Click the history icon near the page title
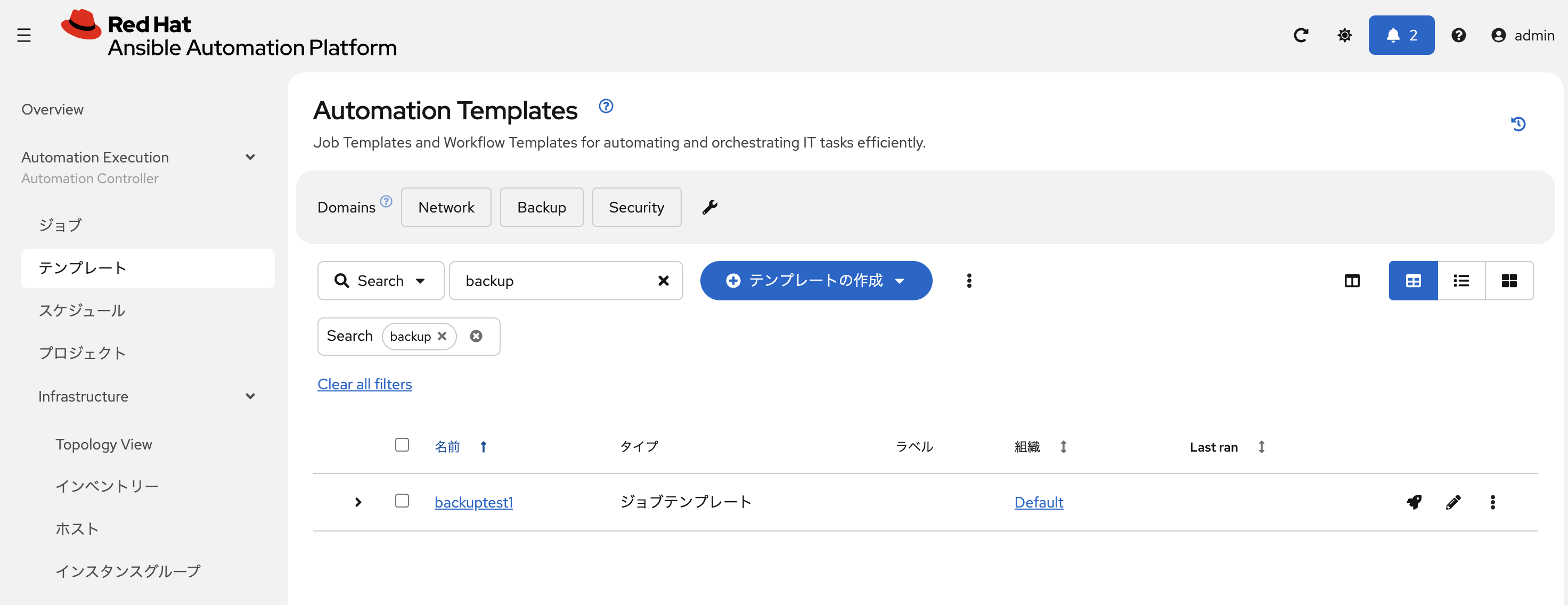This screenshot has width=1568, height=605. 1518,124
